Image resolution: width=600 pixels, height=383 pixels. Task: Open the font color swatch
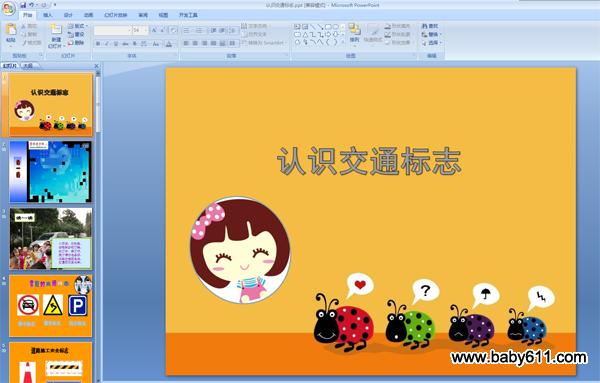(169, 44)
